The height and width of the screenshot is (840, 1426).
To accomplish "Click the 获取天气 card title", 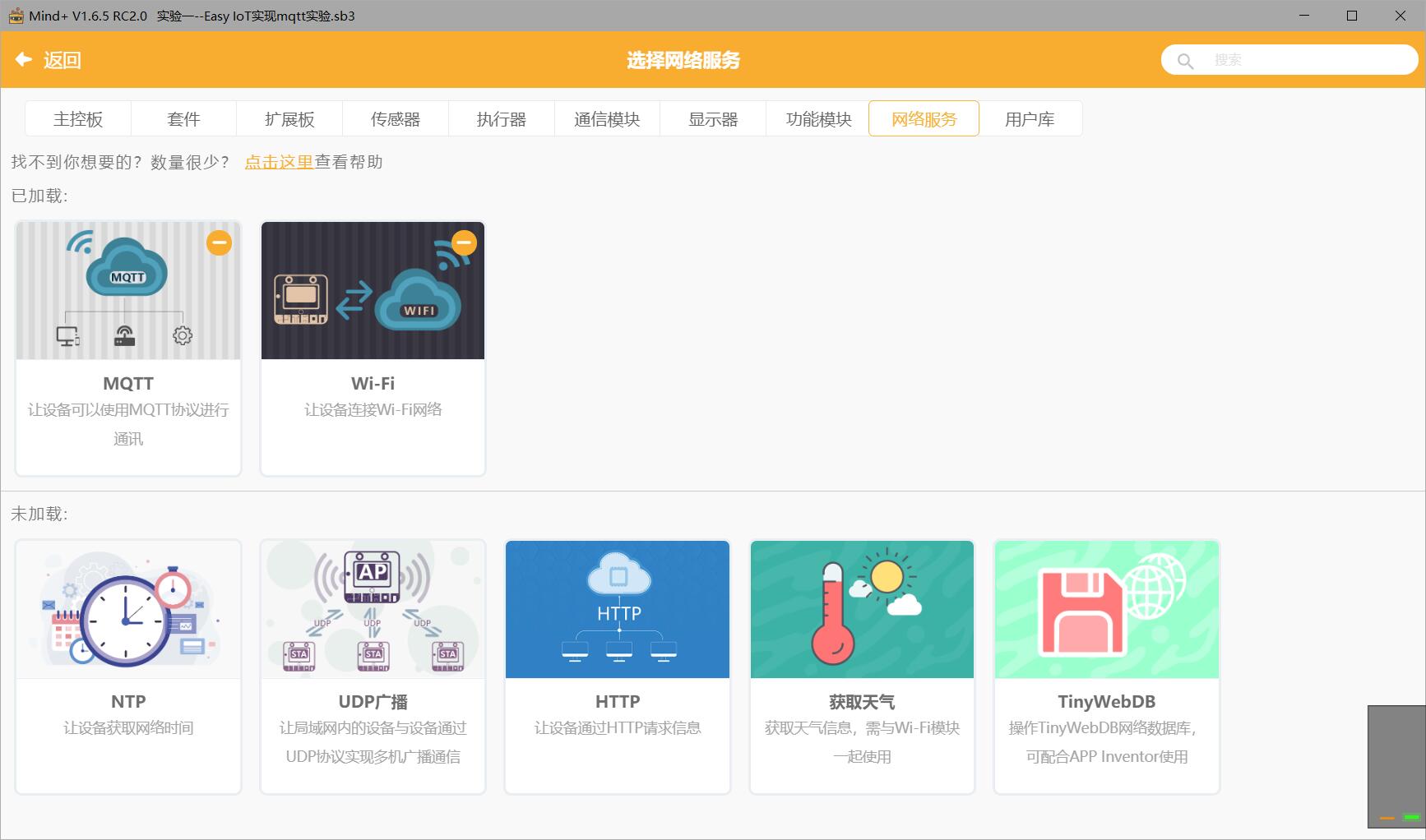I will coord(862,701).
